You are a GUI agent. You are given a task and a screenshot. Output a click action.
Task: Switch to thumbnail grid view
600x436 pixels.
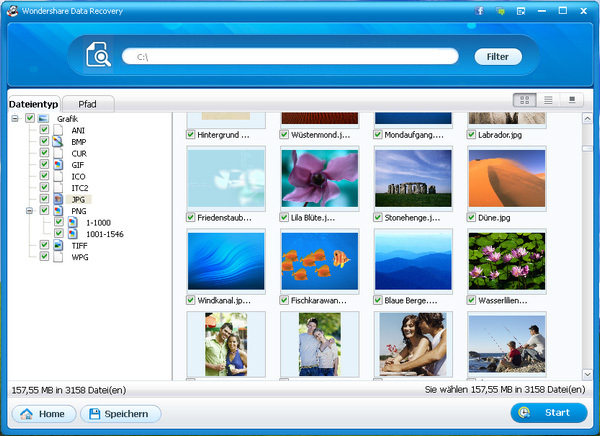click(524, 100)
